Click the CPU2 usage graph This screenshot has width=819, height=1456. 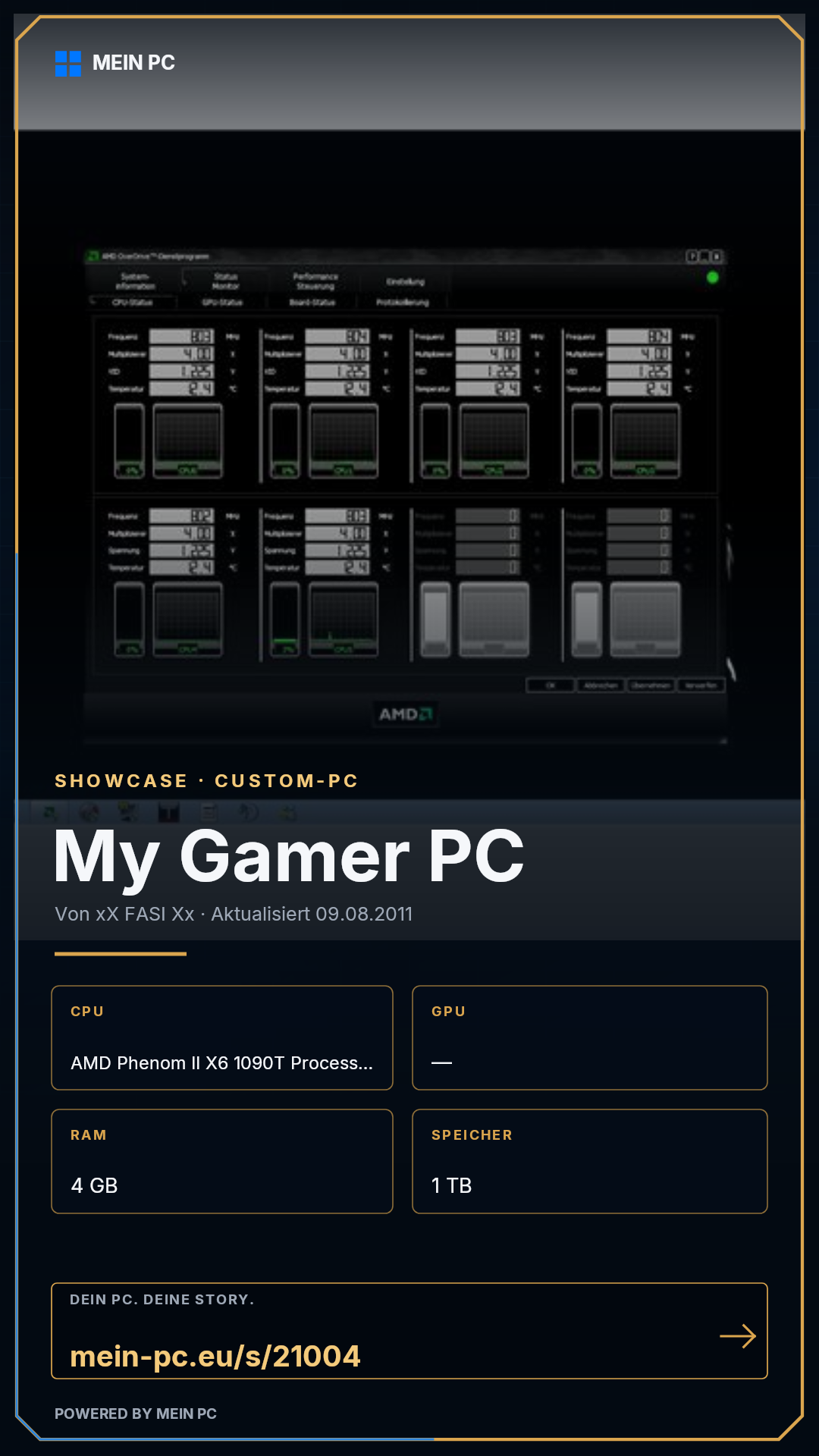(x=494, y=441)
